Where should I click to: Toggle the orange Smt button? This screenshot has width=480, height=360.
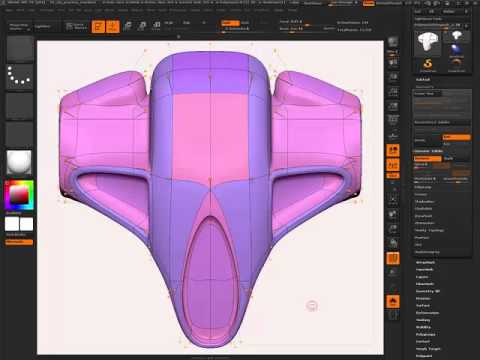click(x=456, y=137)
